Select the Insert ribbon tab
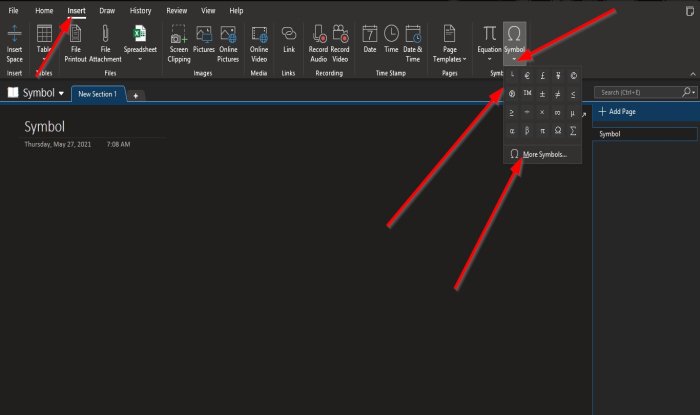The width and height of the screenshot is (700, 415). pyautogui.click(x=76, y=10)
